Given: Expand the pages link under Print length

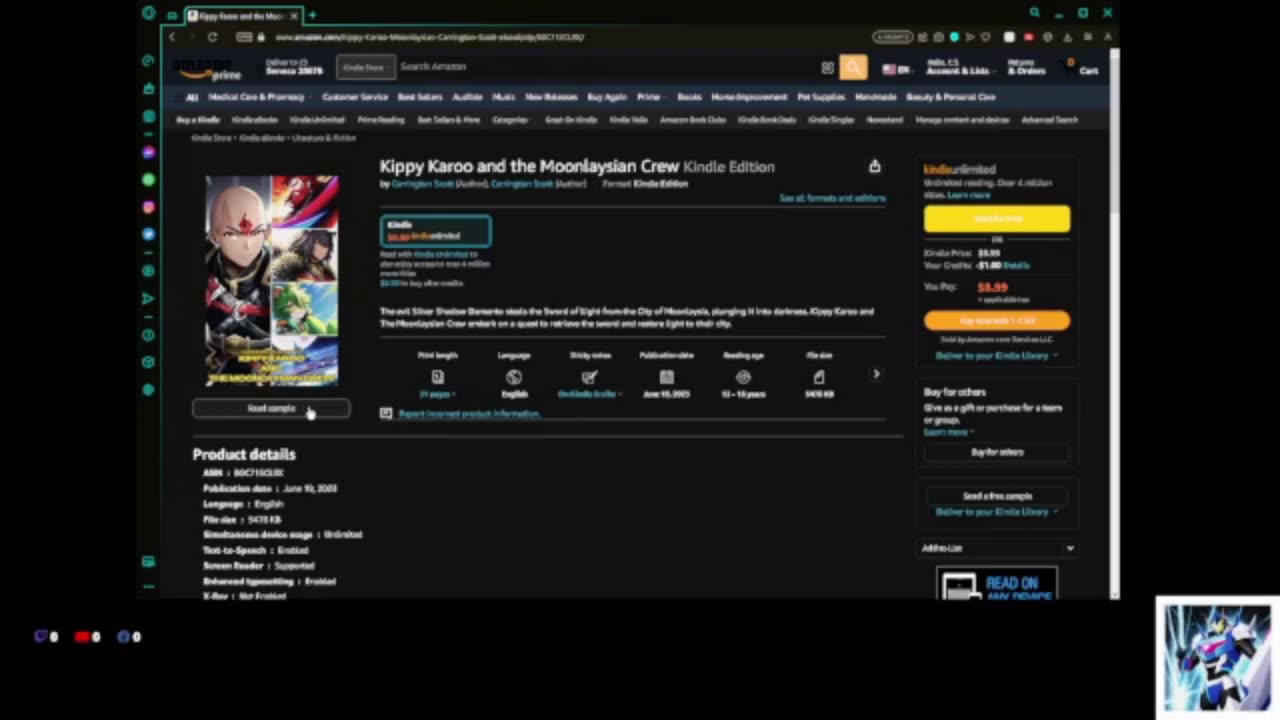Looking at the screenshot, I should (437, 395).
